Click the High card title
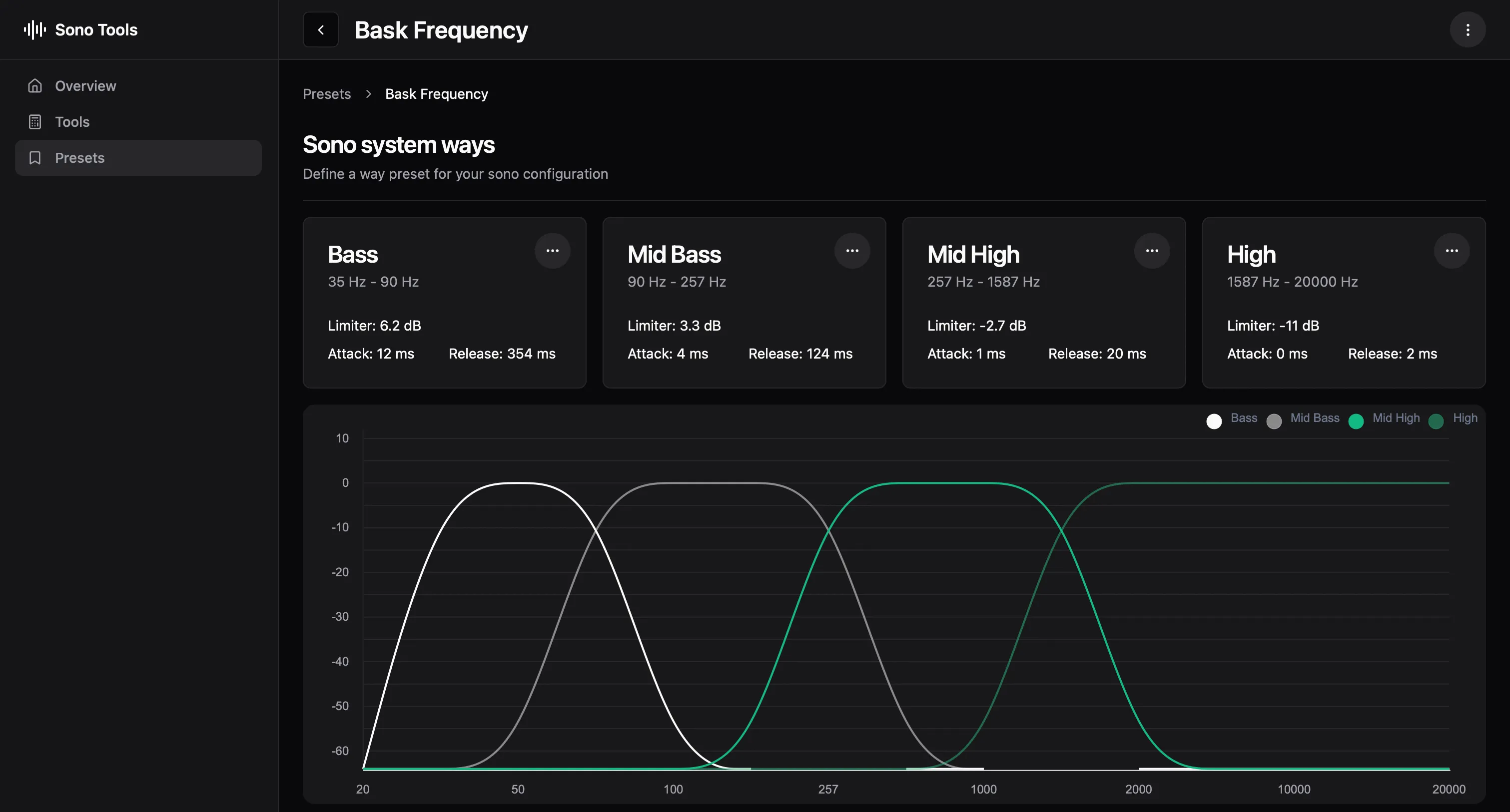Screen dimensions: 1510x812 pos(1251,254)
